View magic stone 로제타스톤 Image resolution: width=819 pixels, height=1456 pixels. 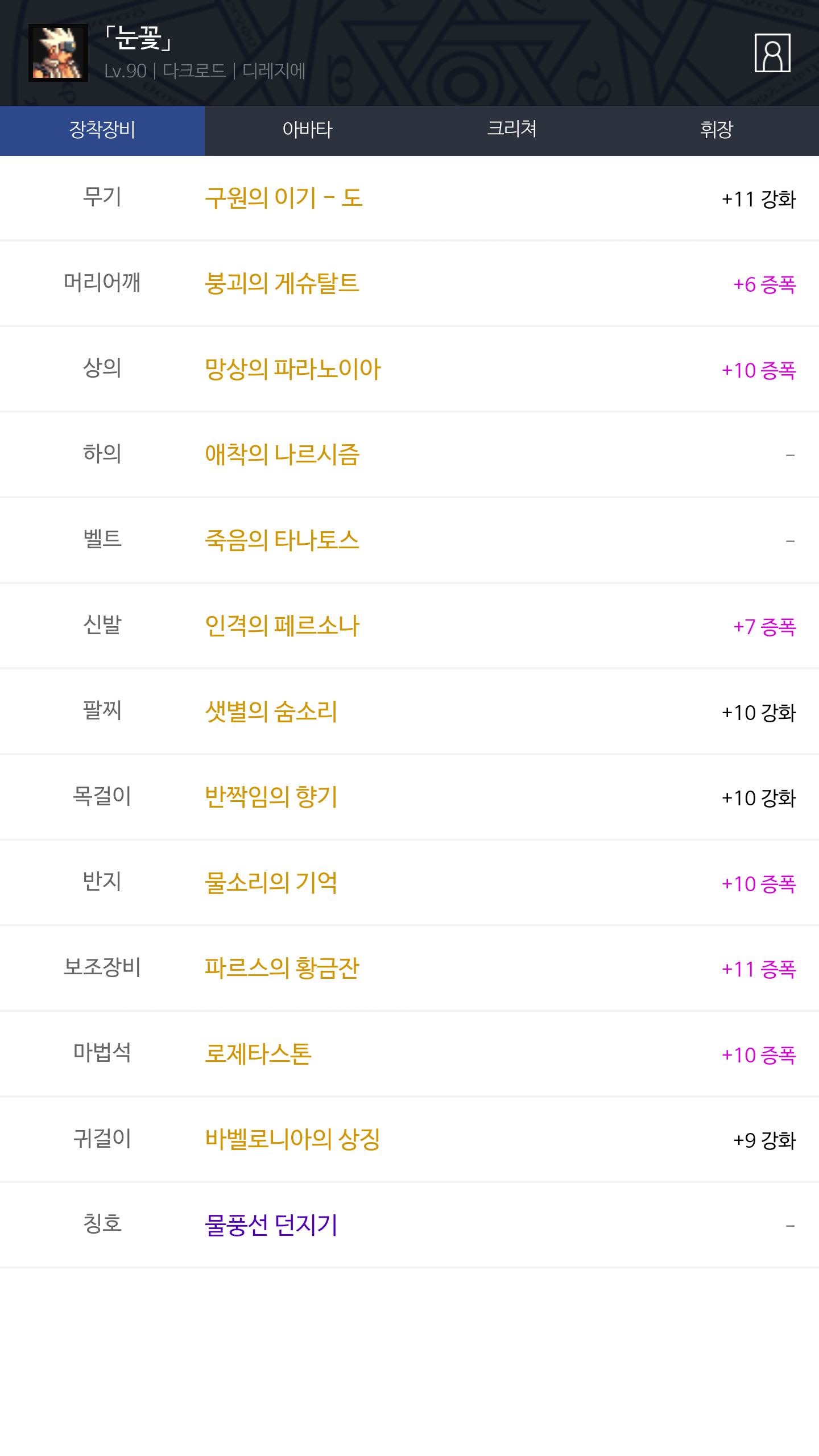(258, 1054)
